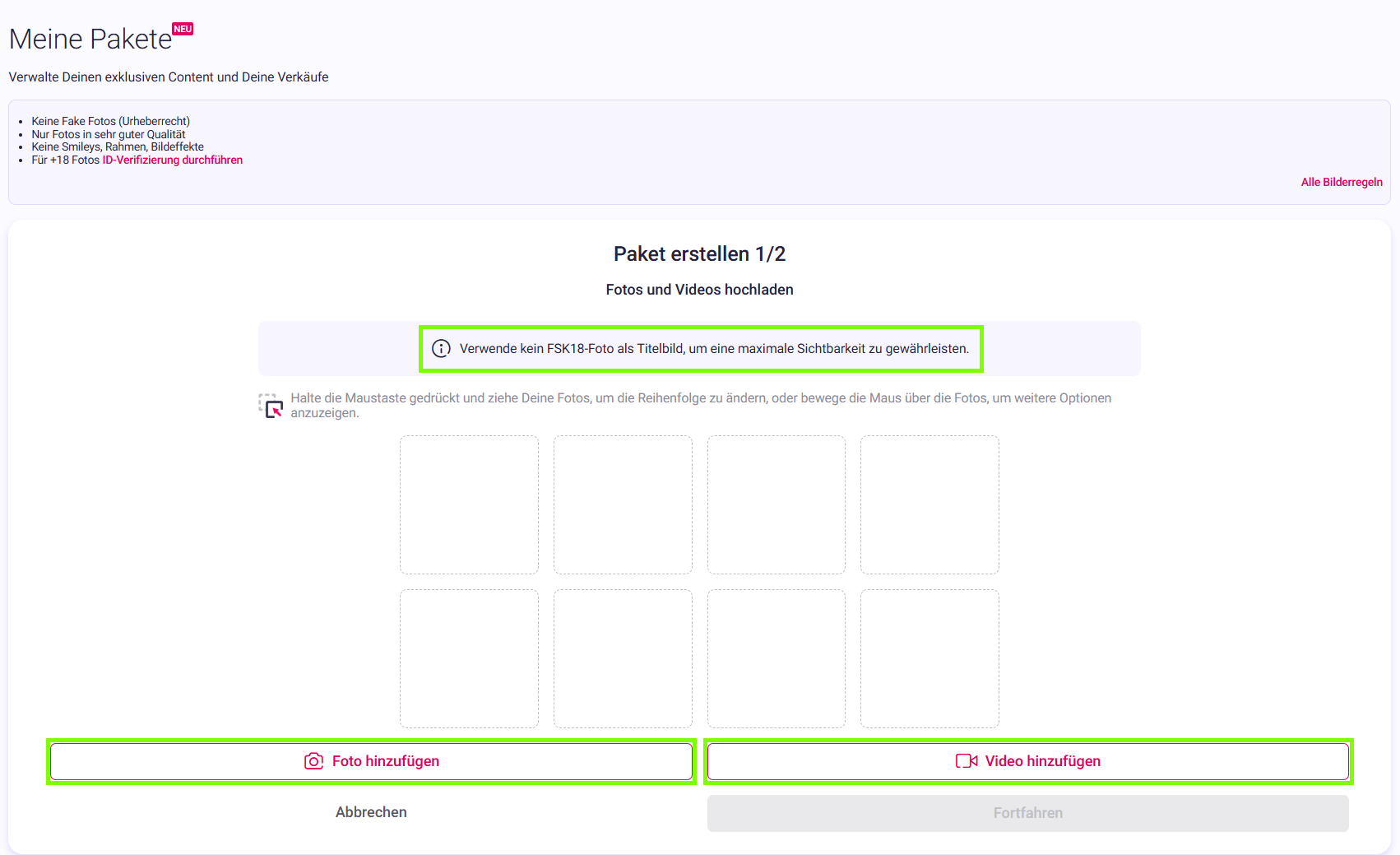Click the NEU badge beside Meine Pakete
1400x855 pixels.
click(x=183, y=29)
